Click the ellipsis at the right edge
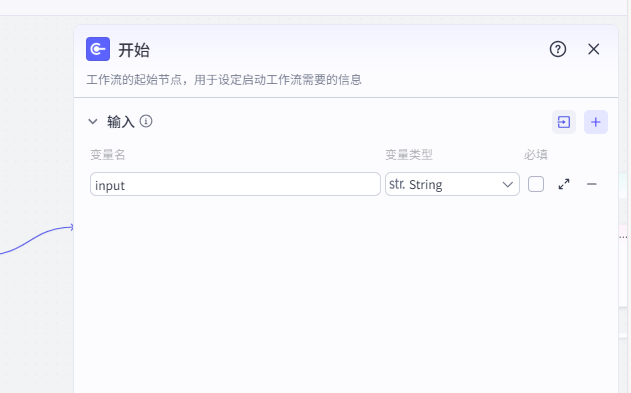 click(623, 237)
